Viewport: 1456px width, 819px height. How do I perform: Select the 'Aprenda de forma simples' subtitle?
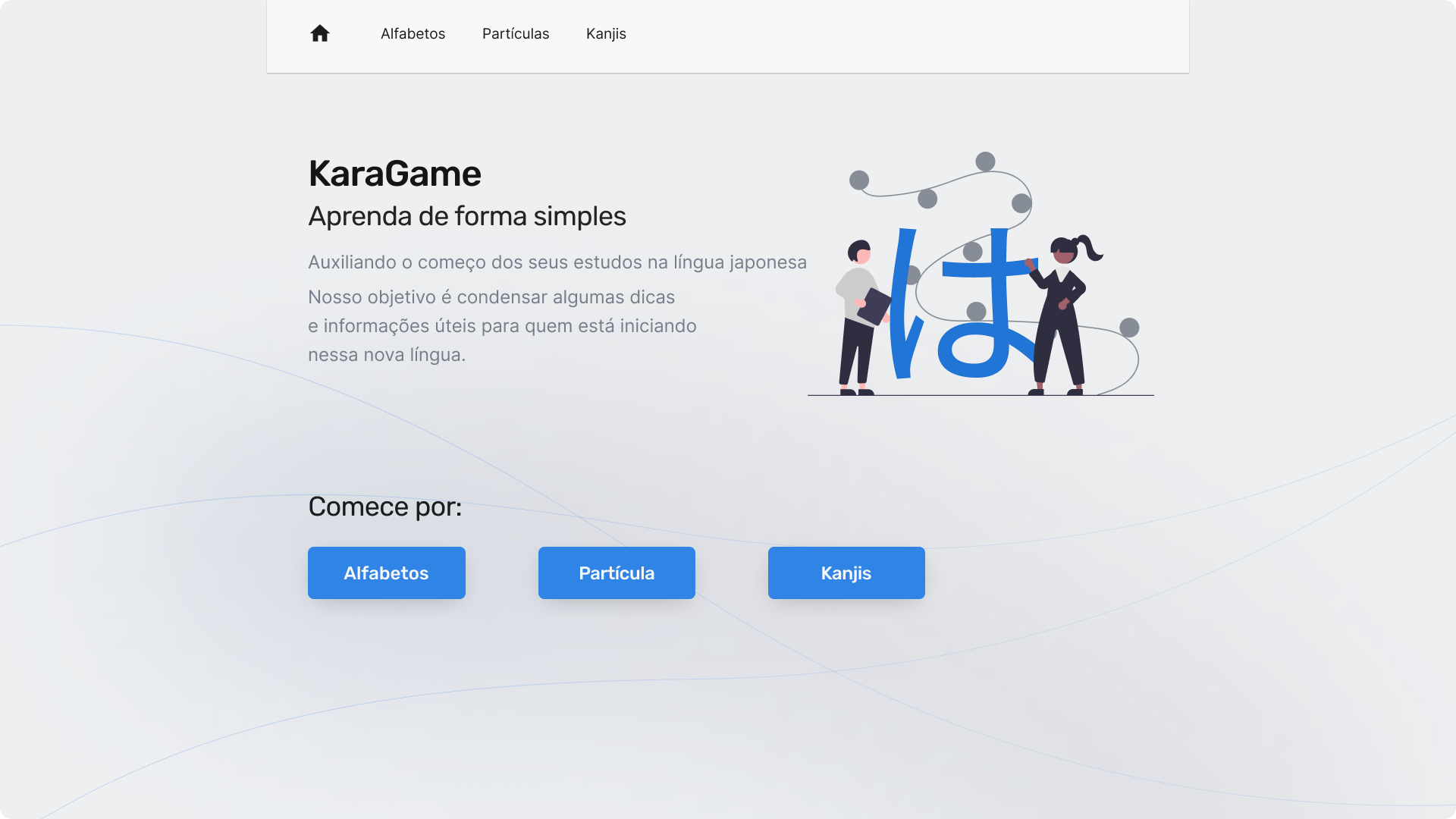coord(467,216)
